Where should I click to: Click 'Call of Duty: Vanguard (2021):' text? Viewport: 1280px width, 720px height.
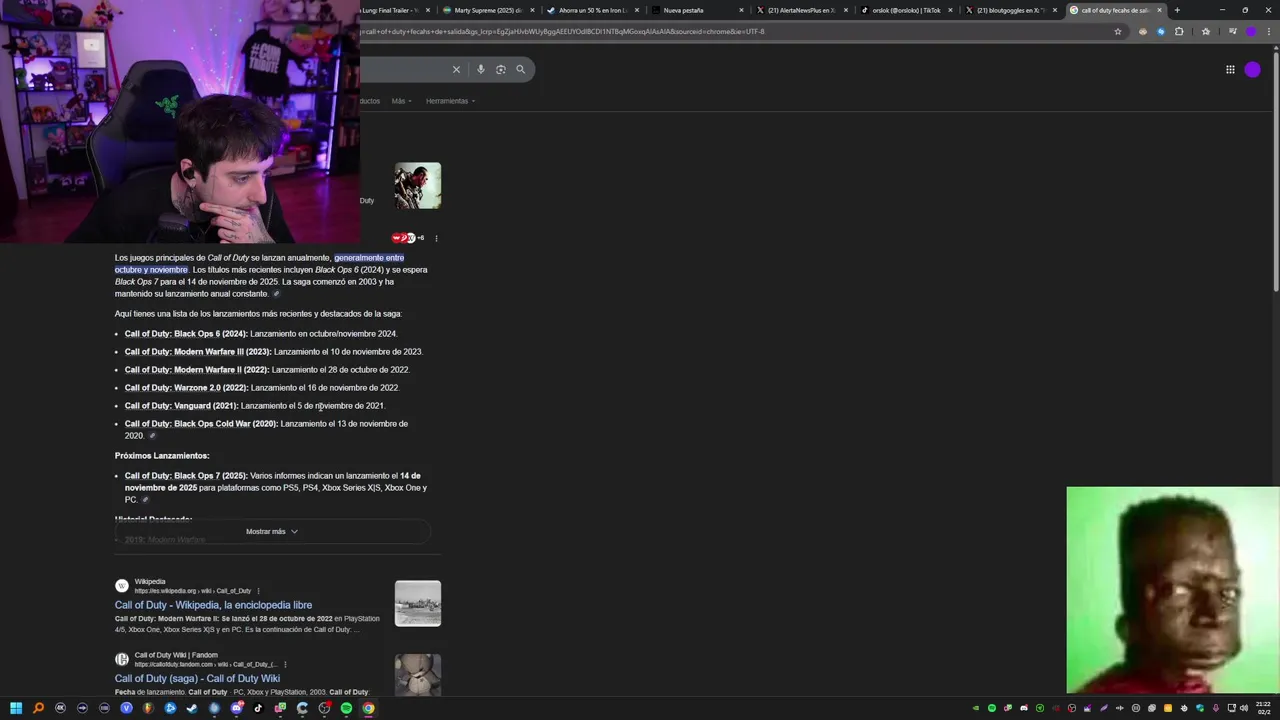[x=182, y=406]
